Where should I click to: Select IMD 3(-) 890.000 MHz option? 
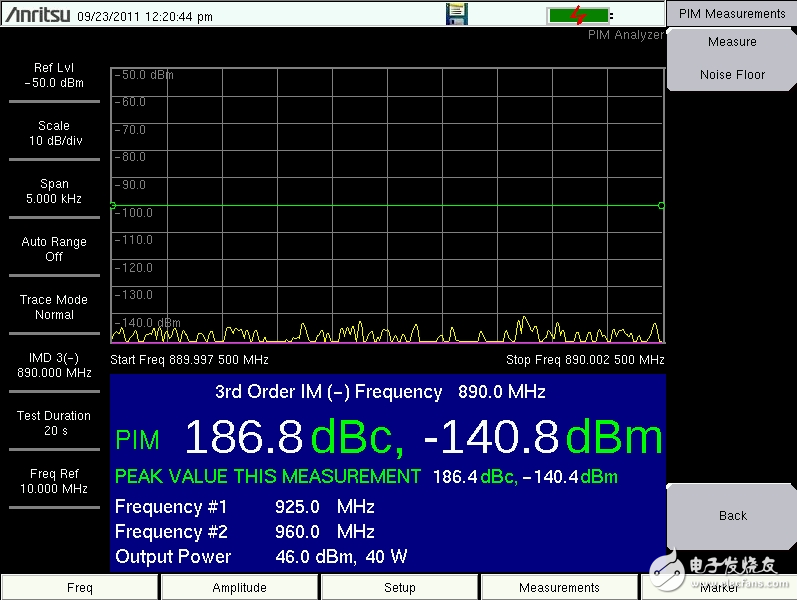pos(54,365)
